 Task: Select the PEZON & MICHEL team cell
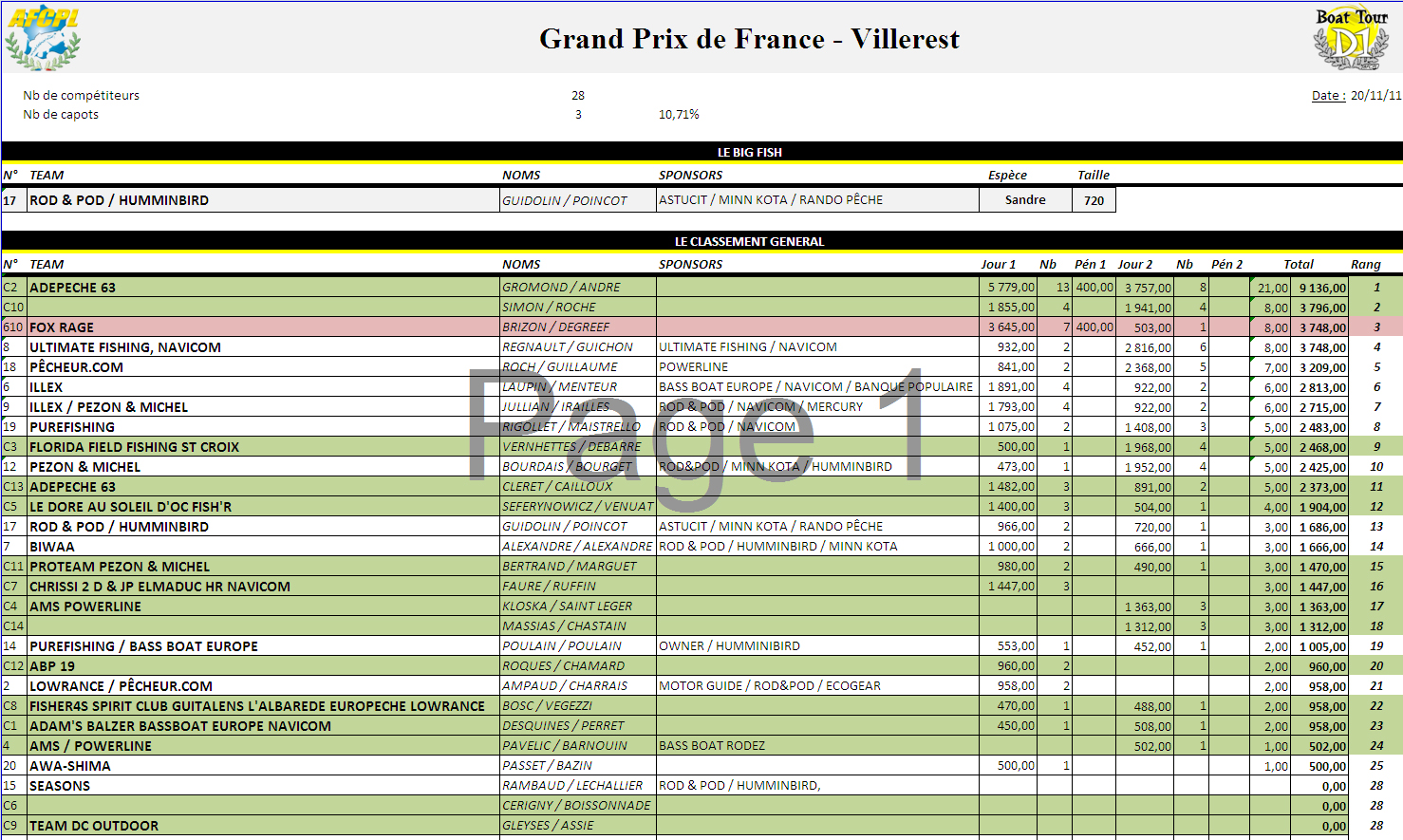click(264, 466)
